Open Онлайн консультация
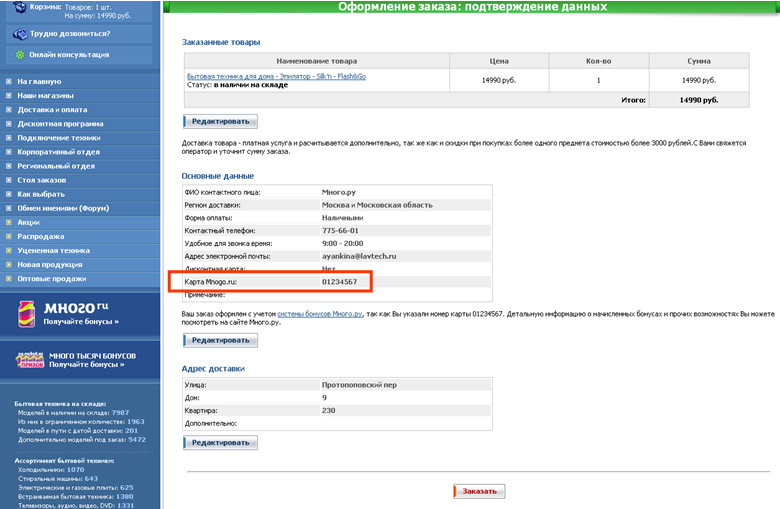The height and width of the screenshot is (509, 780). click(x=69, y=55)
